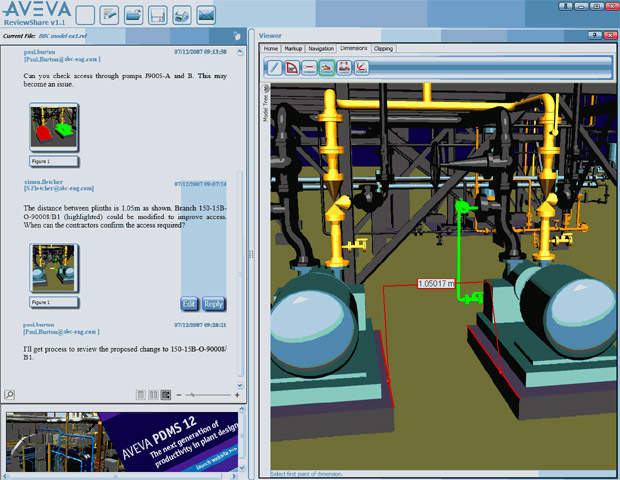620x480 pixels.
Task: Click the print icon in top toolbar
Action: (x=182, y=15)
